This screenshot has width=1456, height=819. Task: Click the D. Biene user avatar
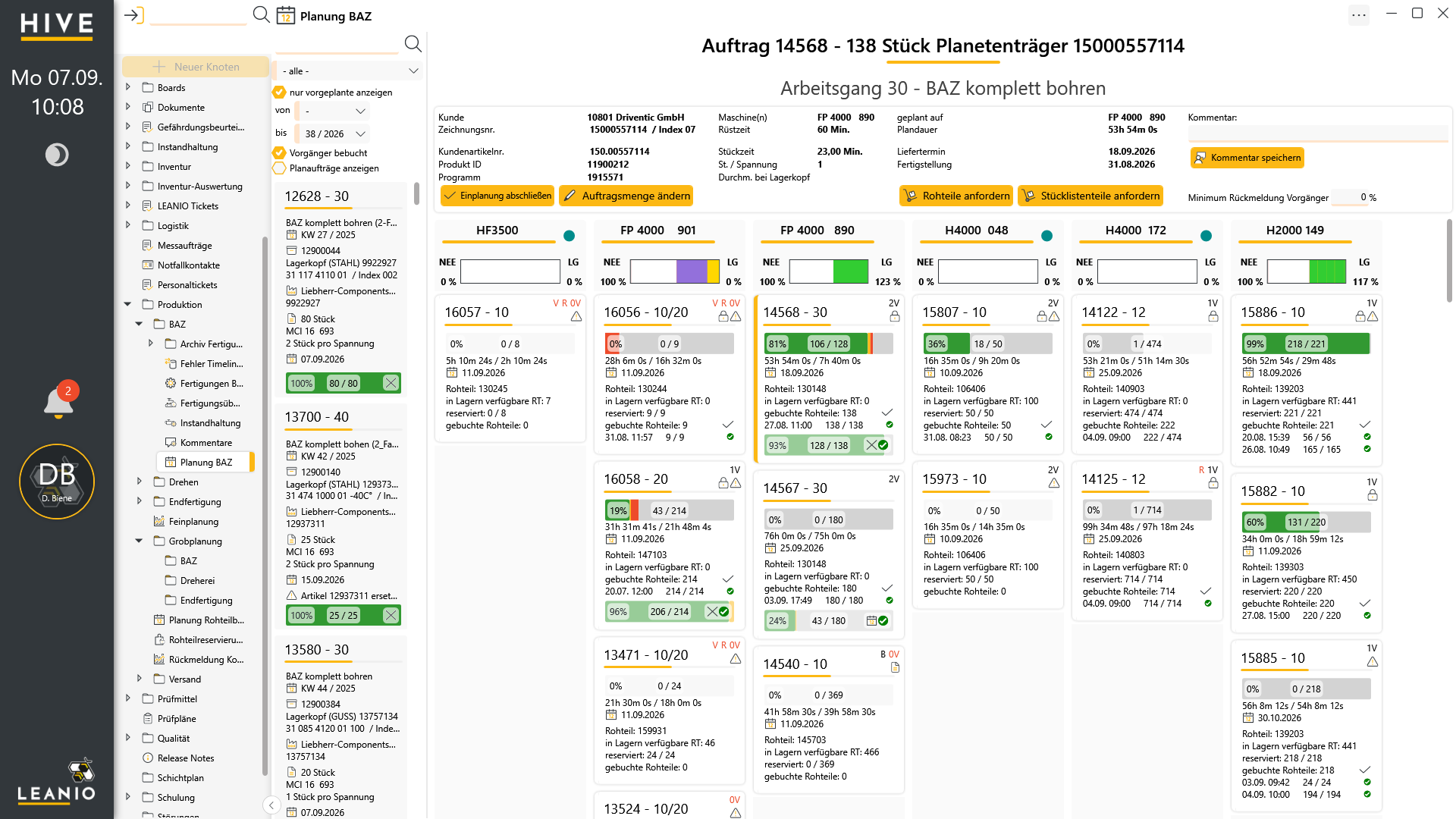(57, 482)
